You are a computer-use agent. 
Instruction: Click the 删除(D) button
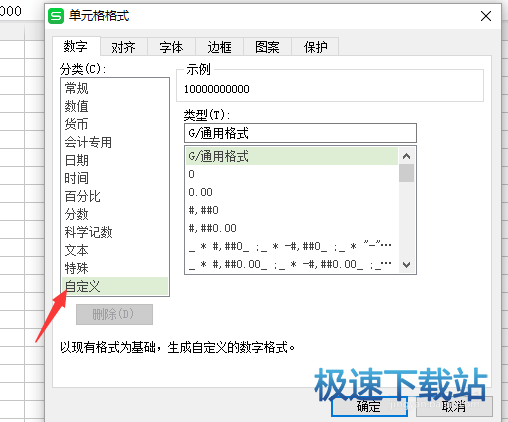click(x=114, y=314)
